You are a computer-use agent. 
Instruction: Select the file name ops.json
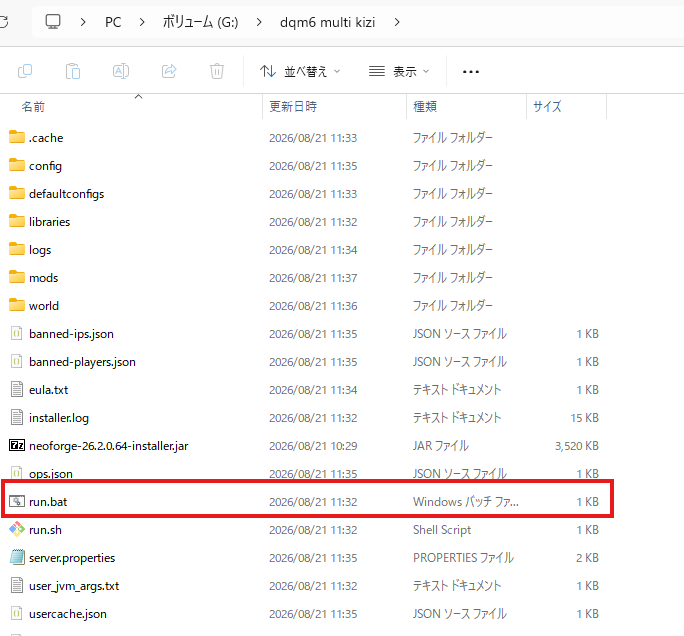point(51,474)
